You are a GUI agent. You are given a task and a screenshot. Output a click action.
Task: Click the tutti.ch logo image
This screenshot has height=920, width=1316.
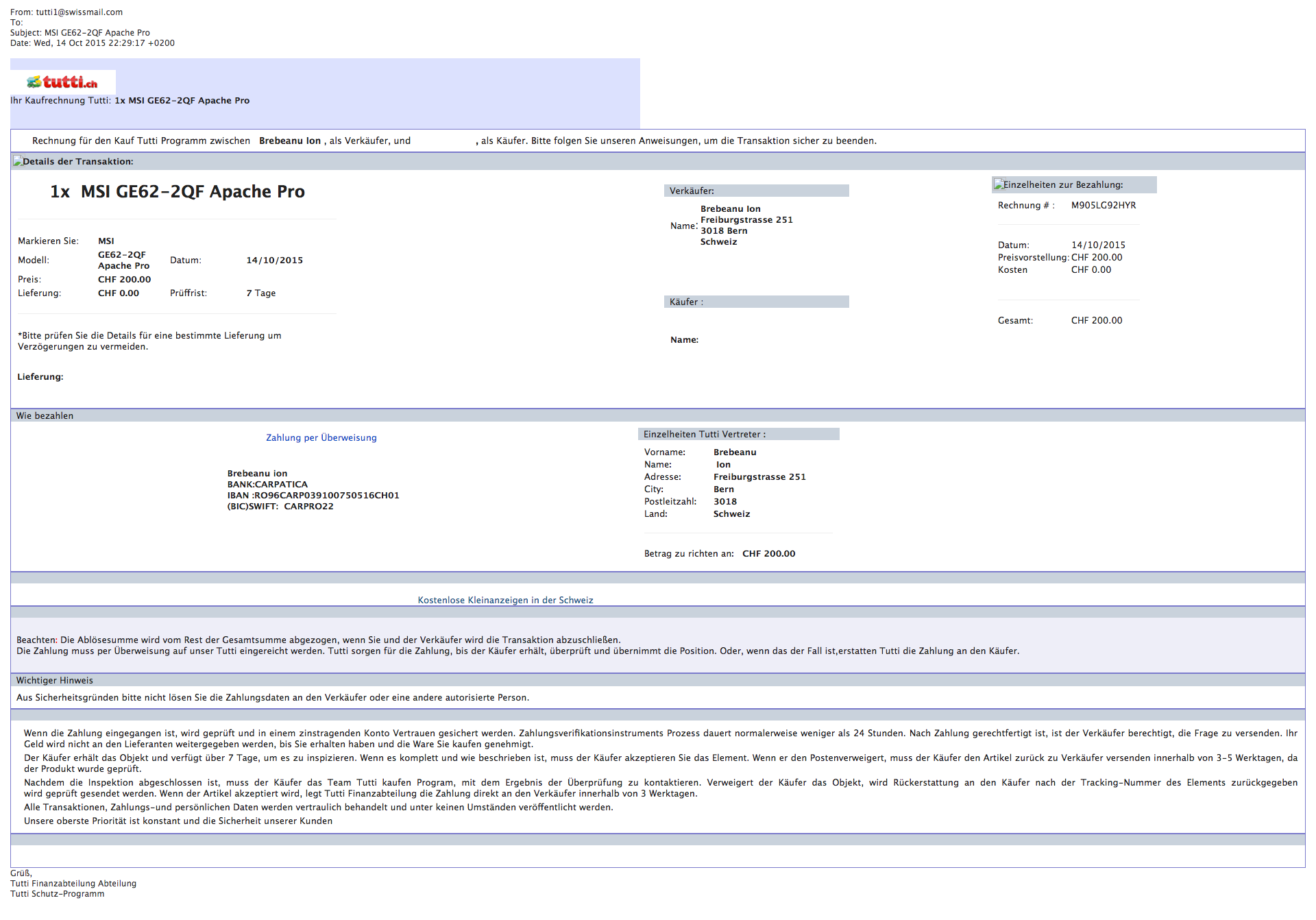62,82
